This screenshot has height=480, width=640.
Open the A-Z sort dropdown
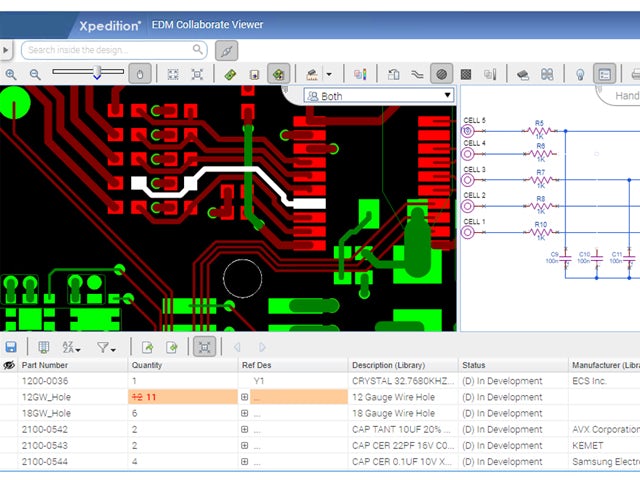(x=71, y=347)
